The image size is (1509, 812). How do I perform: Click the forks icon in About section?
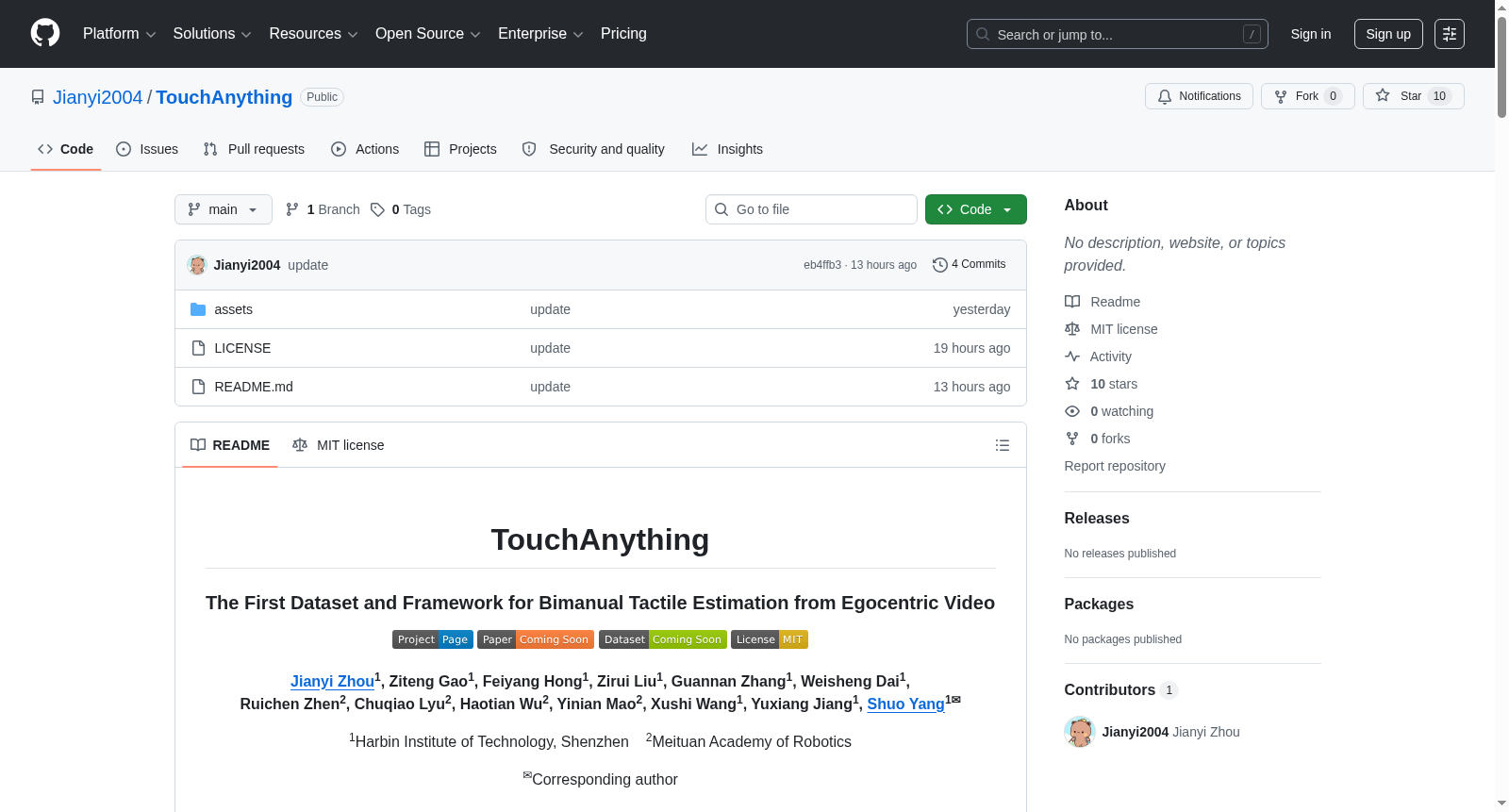(1072, 439)
